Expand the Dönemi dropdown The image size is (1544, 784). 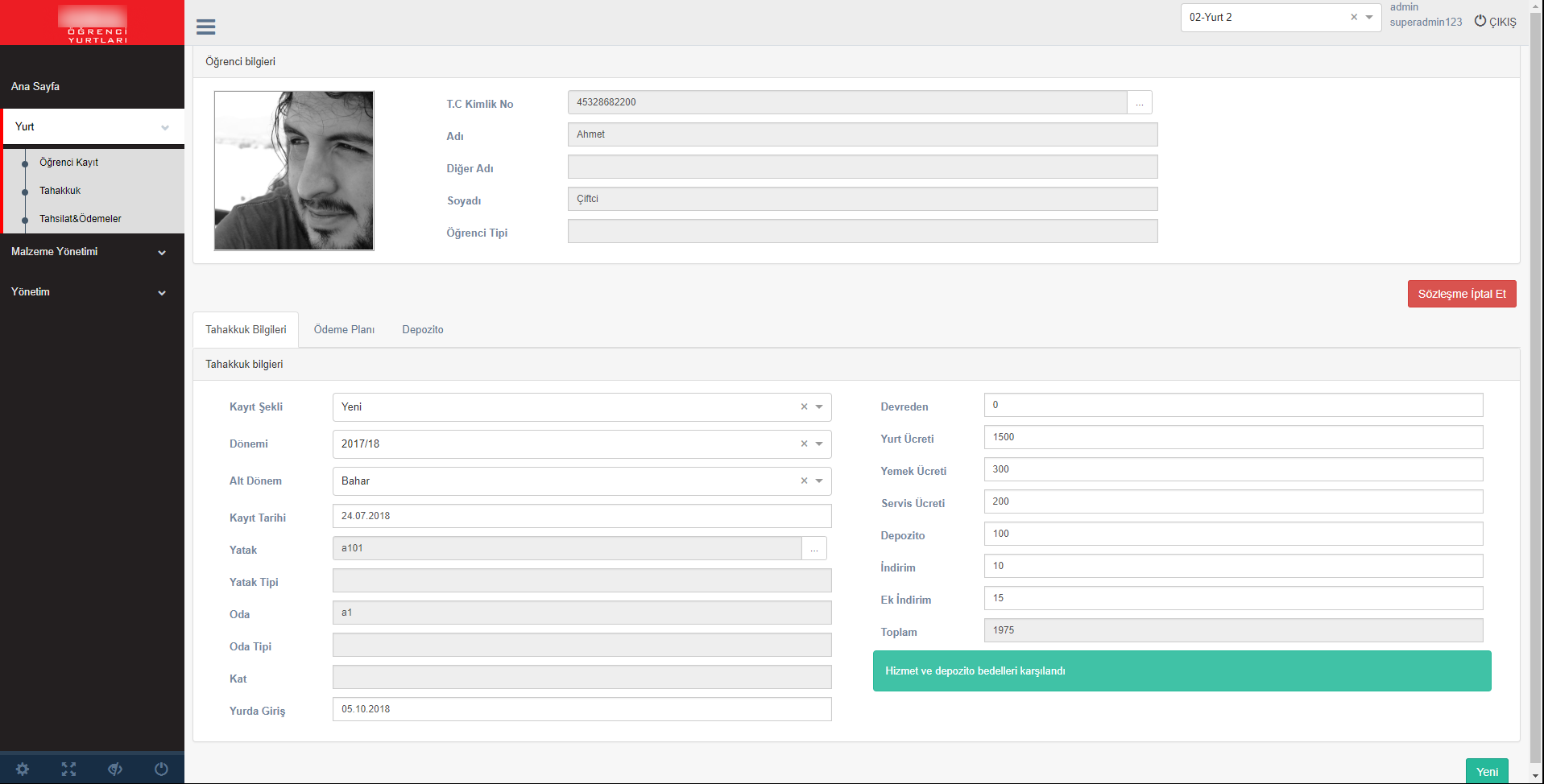click(x=819, y=444)
